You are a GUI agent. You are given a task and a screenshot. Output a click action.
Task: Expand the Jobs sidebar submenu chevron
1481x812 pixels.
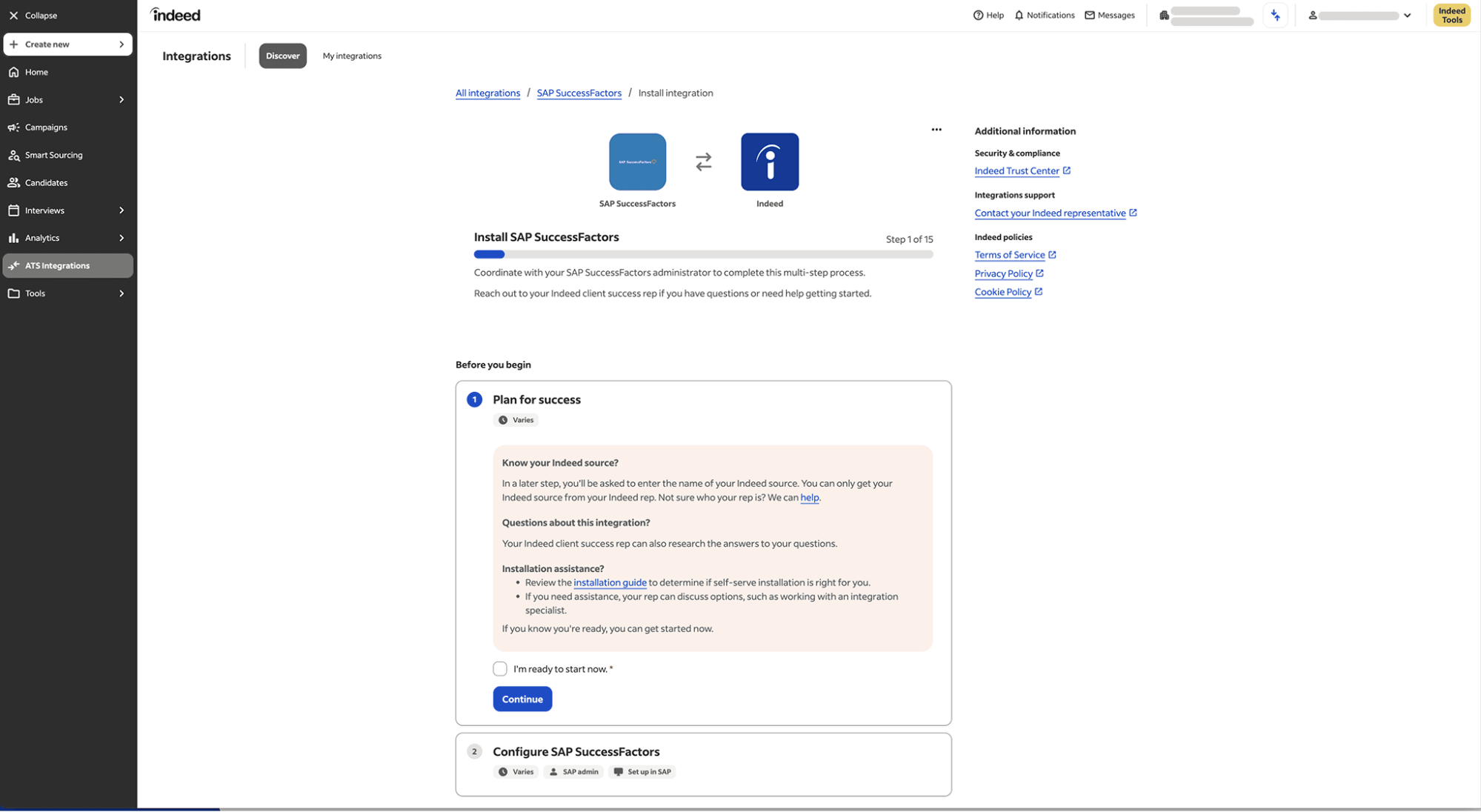point(122,99)
